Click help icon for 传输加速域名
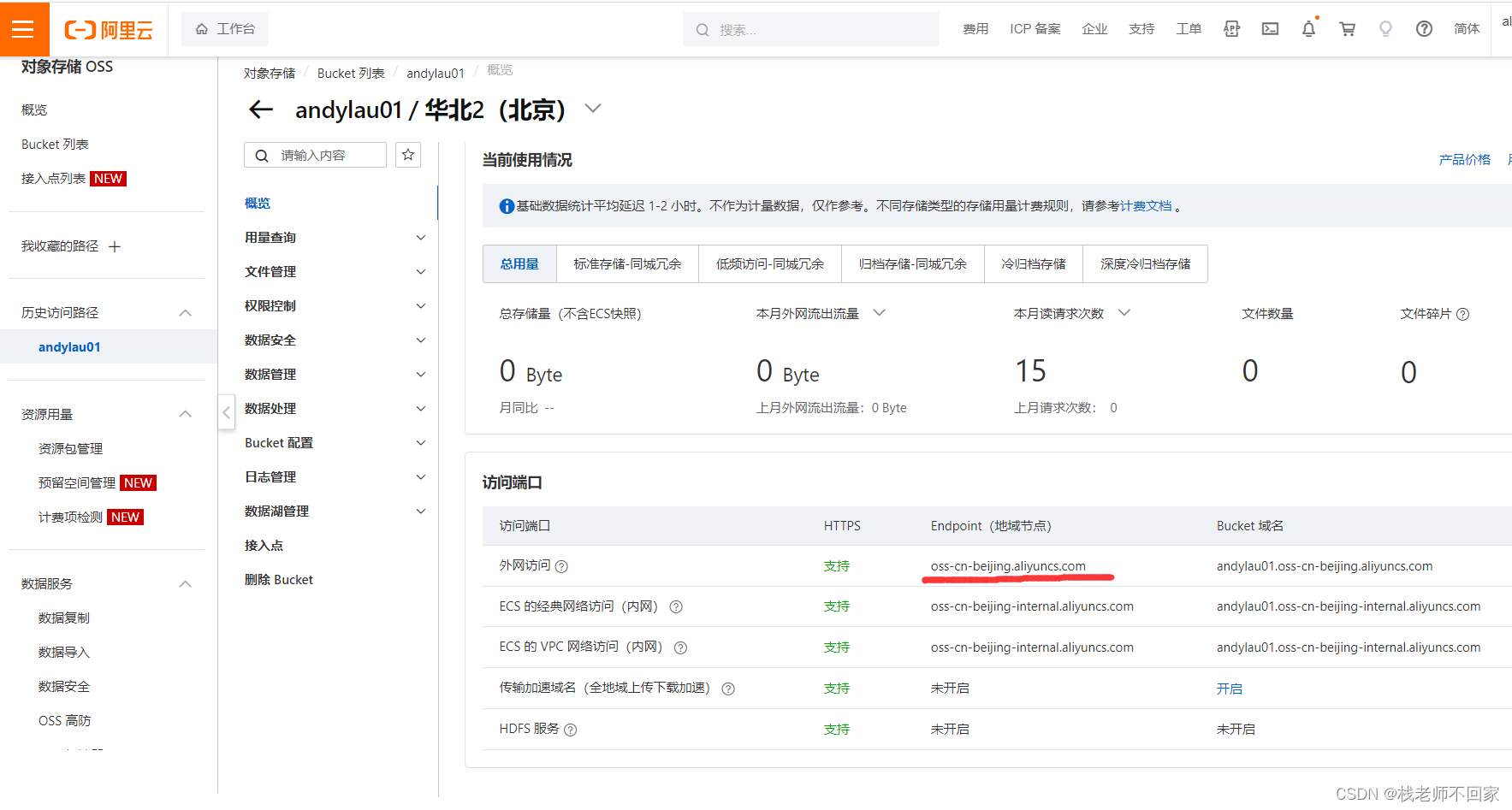 tap(728, 689)
